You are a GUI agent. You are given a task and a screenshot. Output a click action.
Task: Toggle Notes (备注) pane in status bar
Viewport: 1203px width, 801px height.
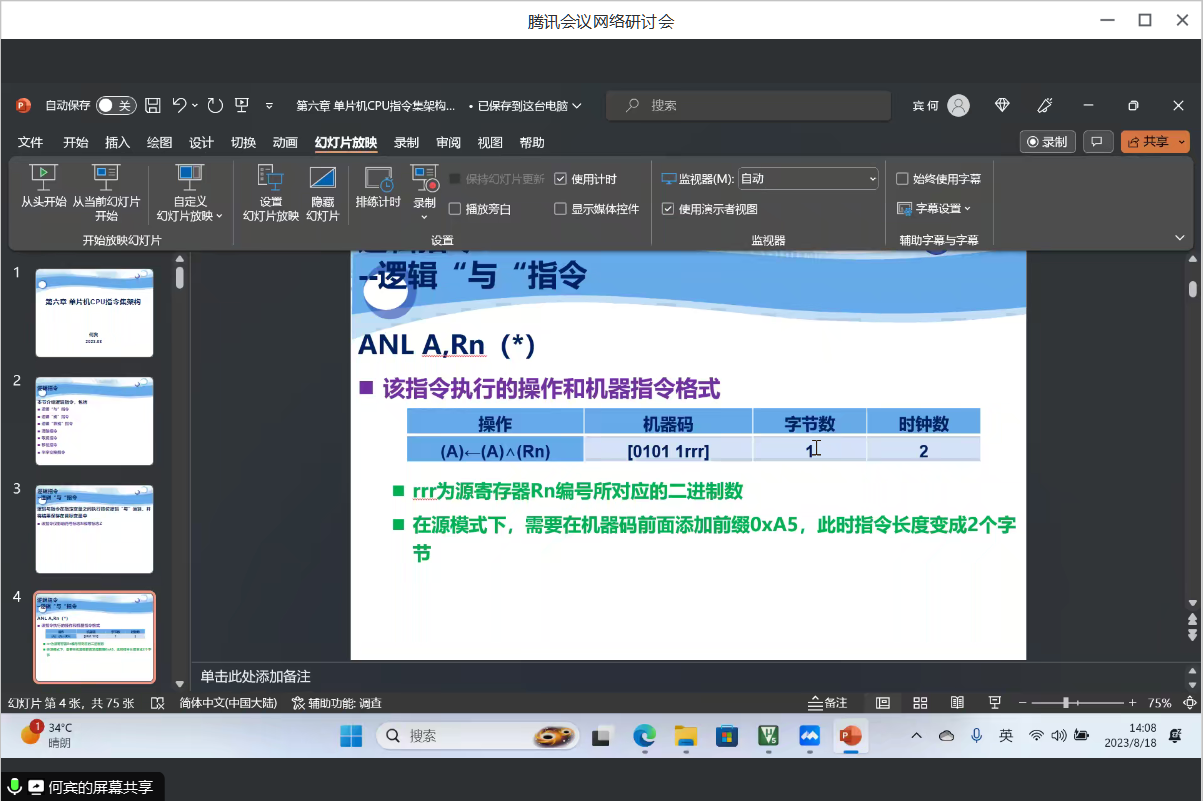click(x=828, y=703)
